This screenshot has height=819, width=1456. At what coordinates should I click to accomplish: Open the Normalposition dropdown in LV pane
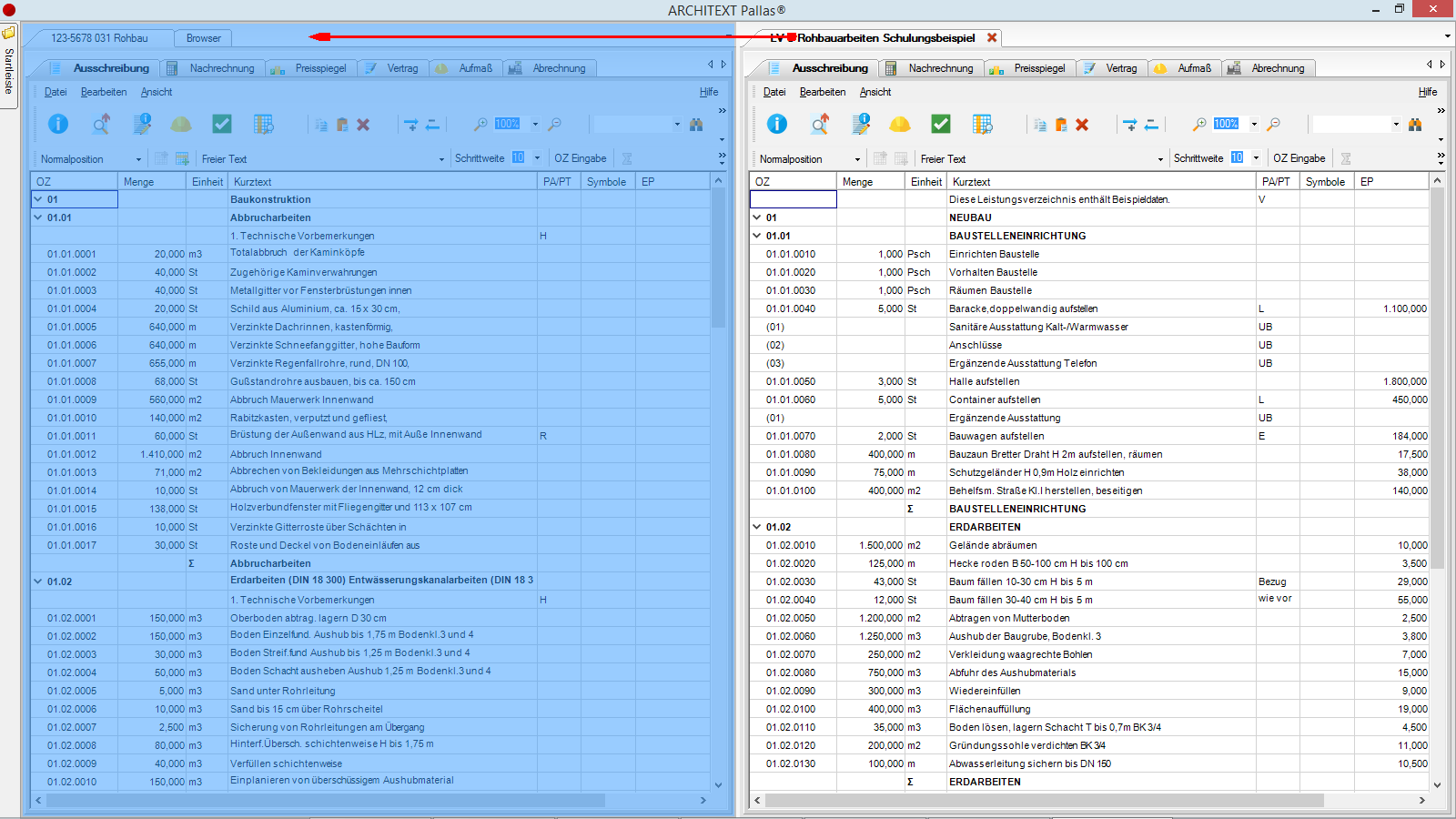pos(857,159)
